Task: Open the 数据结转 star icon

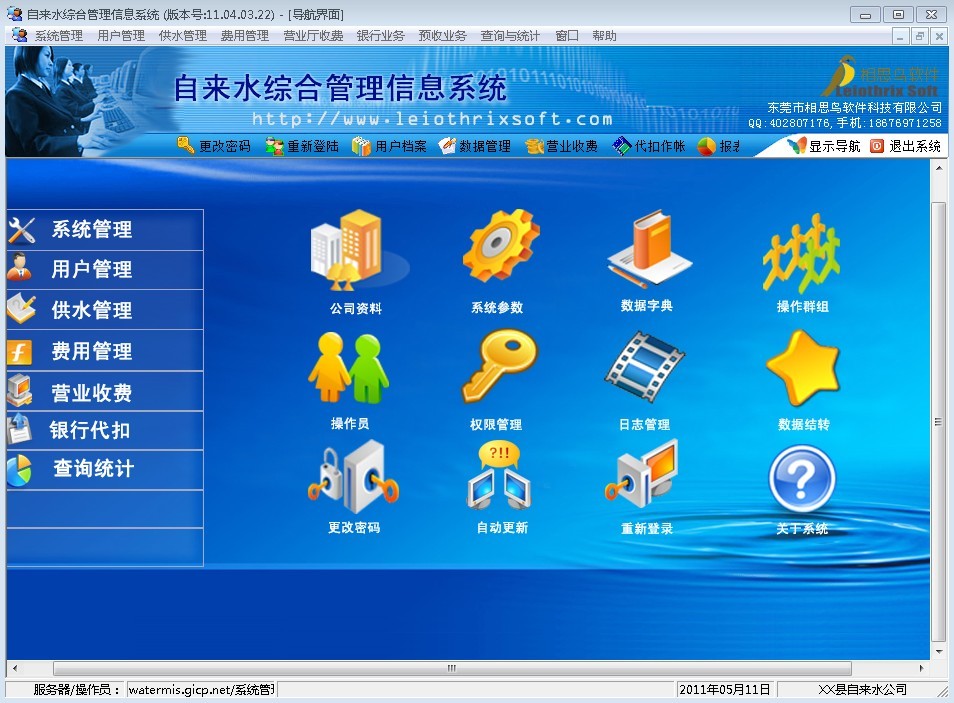Action: (x=803, y=368)
